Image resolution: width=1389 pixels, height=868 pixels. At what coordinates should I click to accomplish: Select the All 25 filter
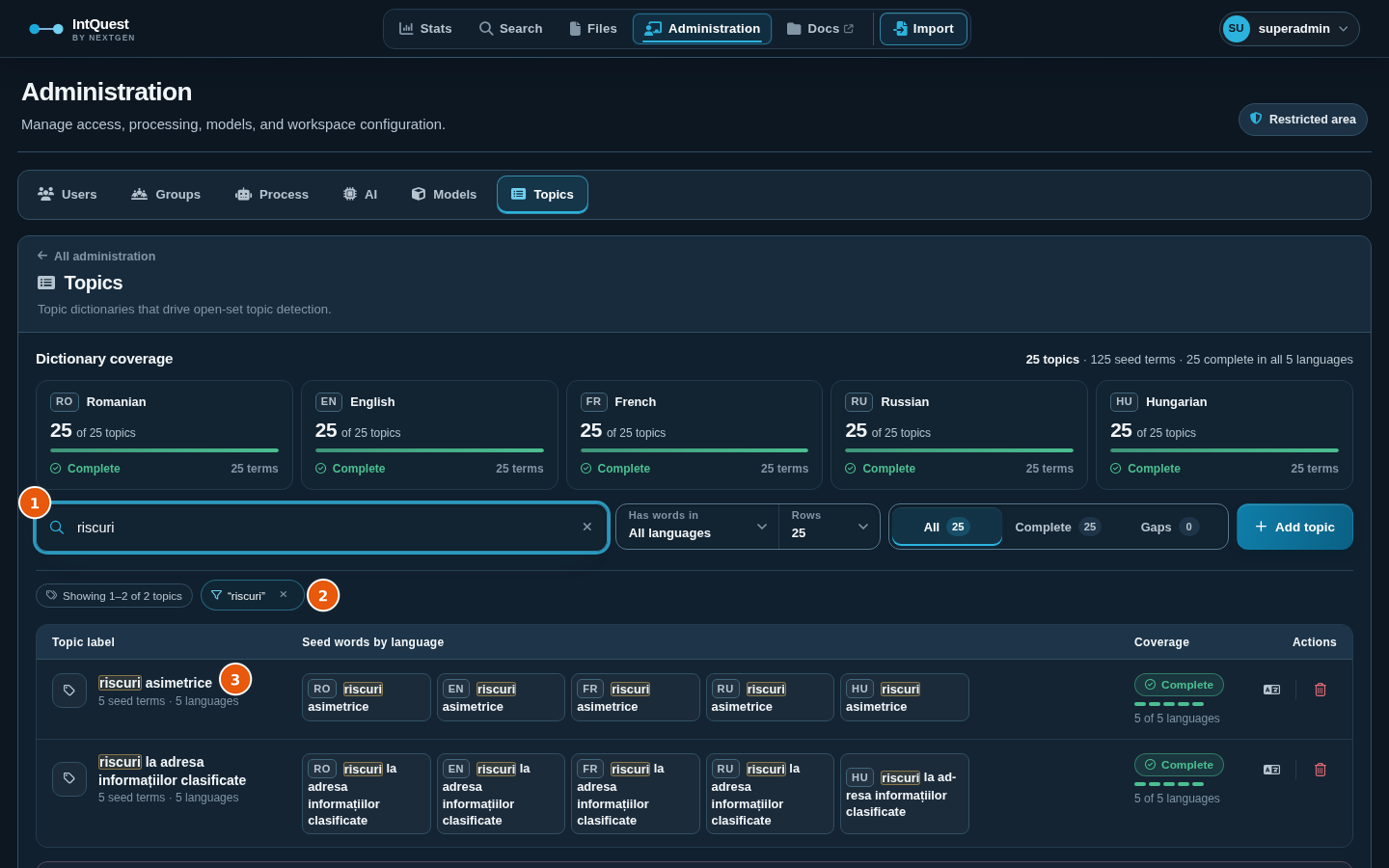(x=946, y=527)
